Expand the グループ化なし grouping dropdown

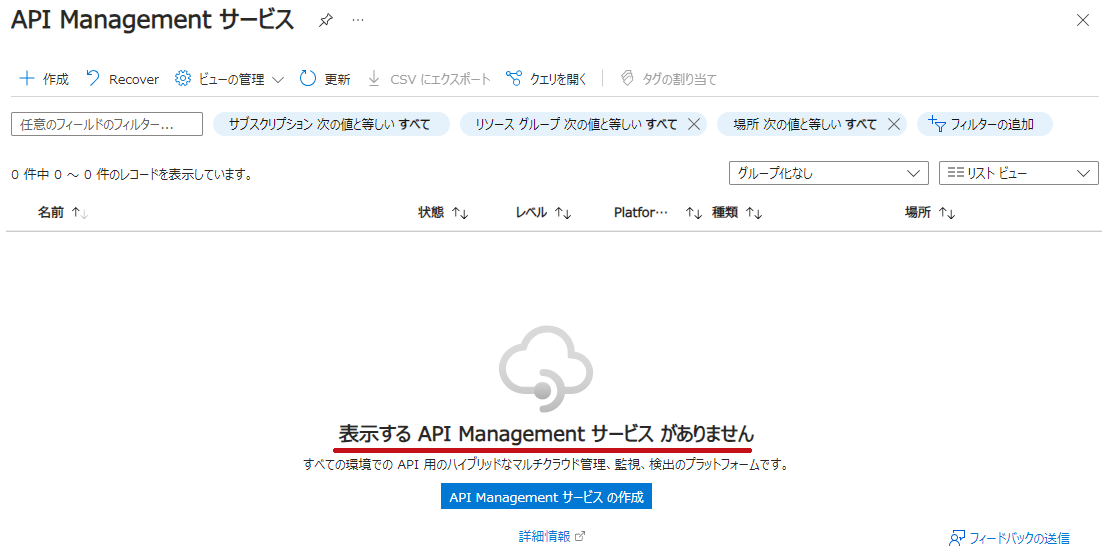(x=829, y=173)
